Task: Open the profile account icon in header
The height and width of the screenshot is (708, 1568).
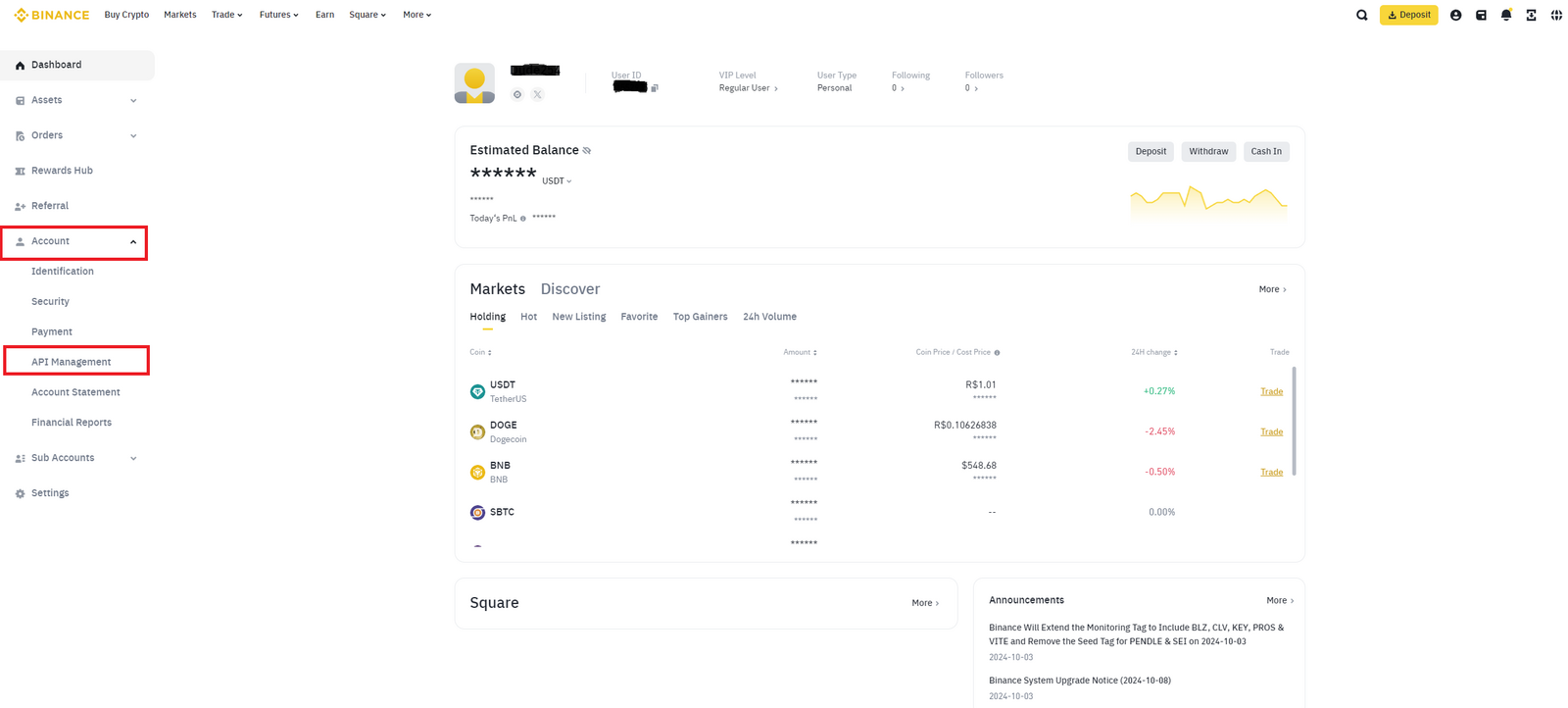Action: 1455,15
